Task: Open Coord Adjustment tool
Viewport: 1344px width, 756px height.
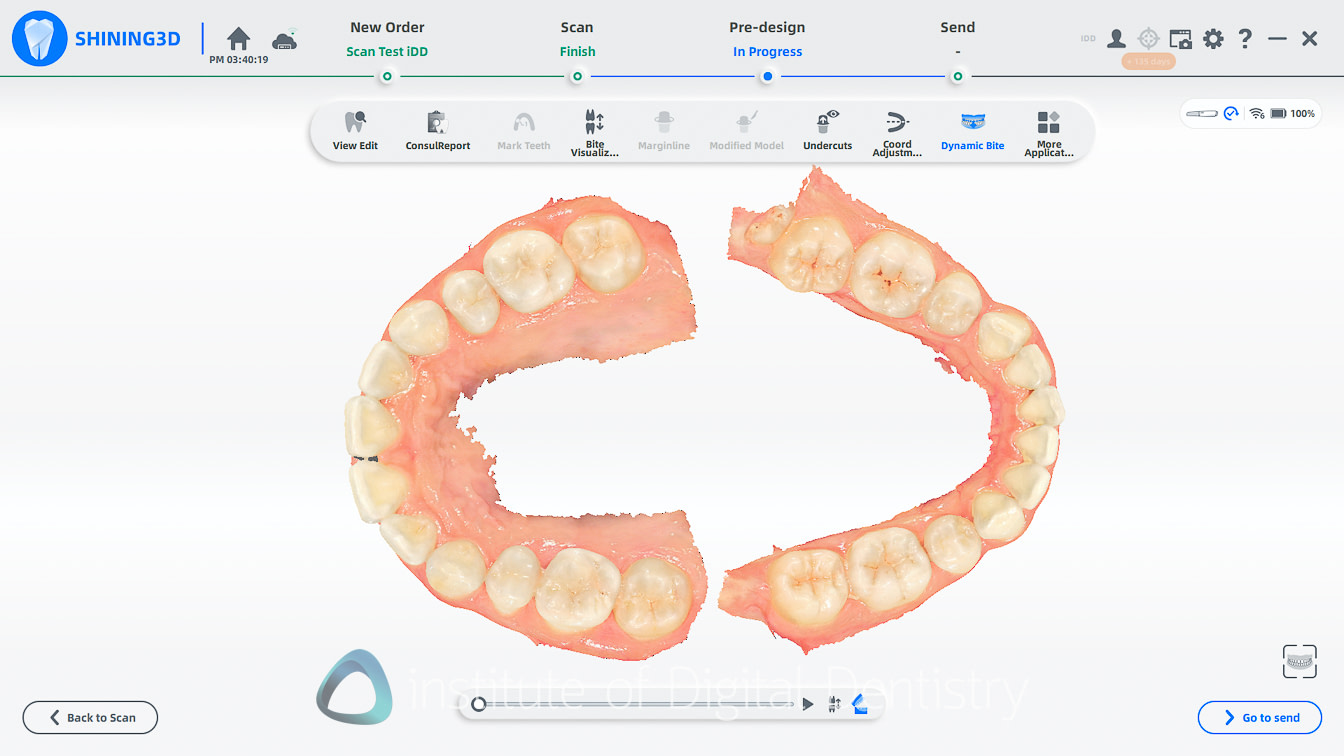Action: (897, 131)
